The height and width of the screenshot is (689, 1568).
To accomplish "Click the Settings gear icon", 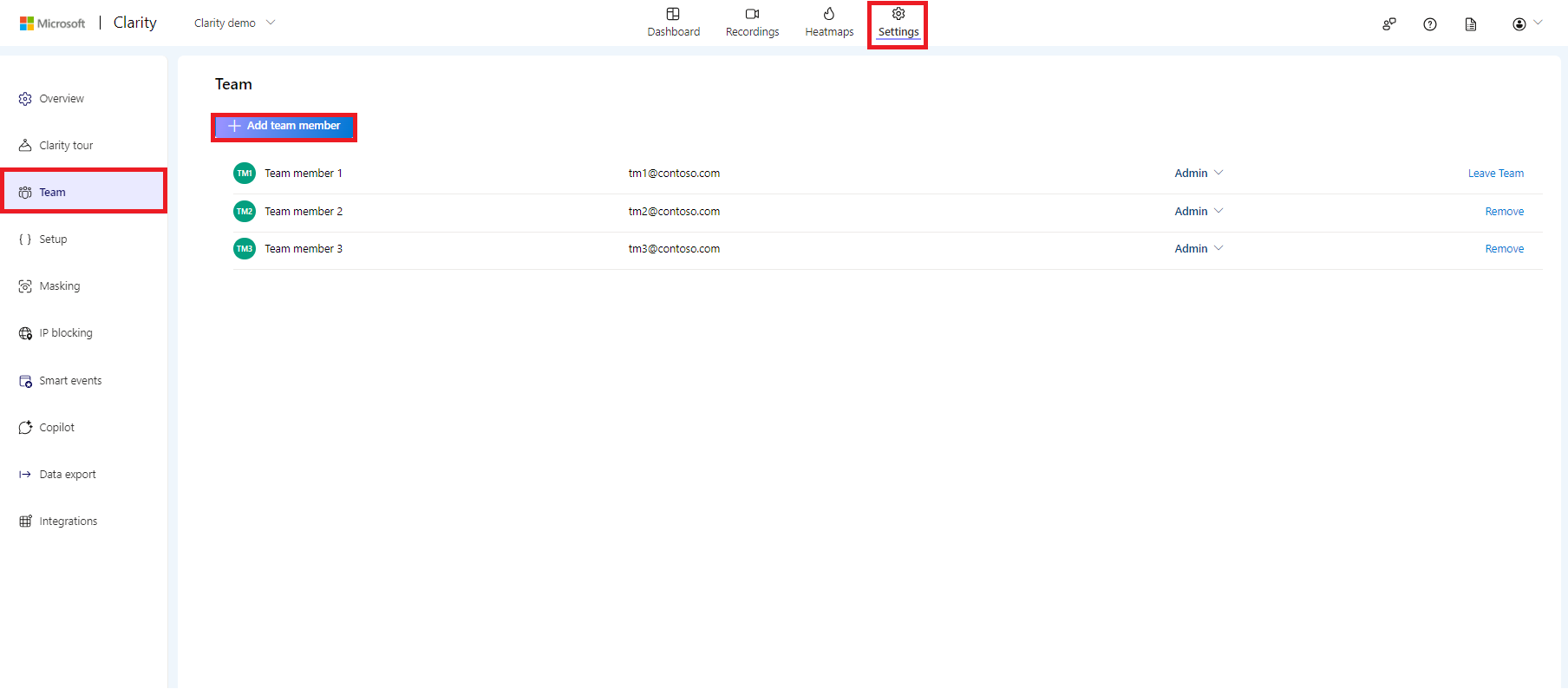I will click(898, 14).
